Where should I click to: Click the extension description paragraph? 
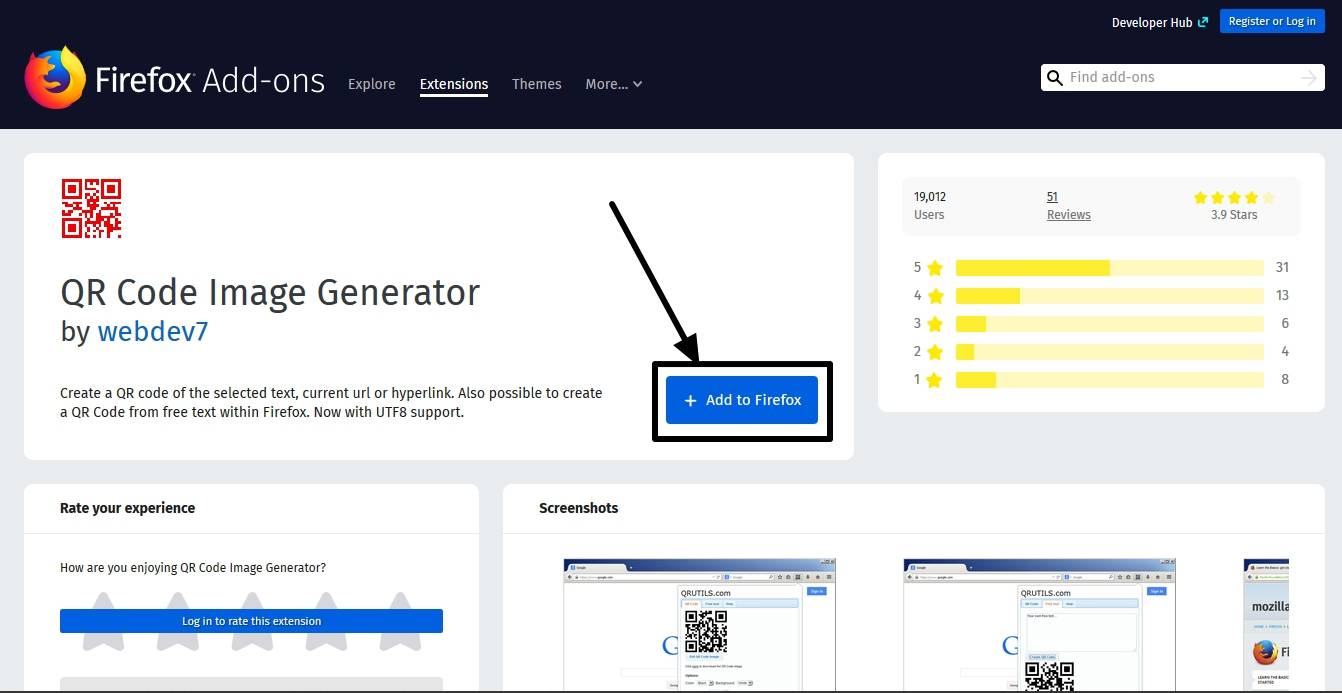(x=331, y=402)
